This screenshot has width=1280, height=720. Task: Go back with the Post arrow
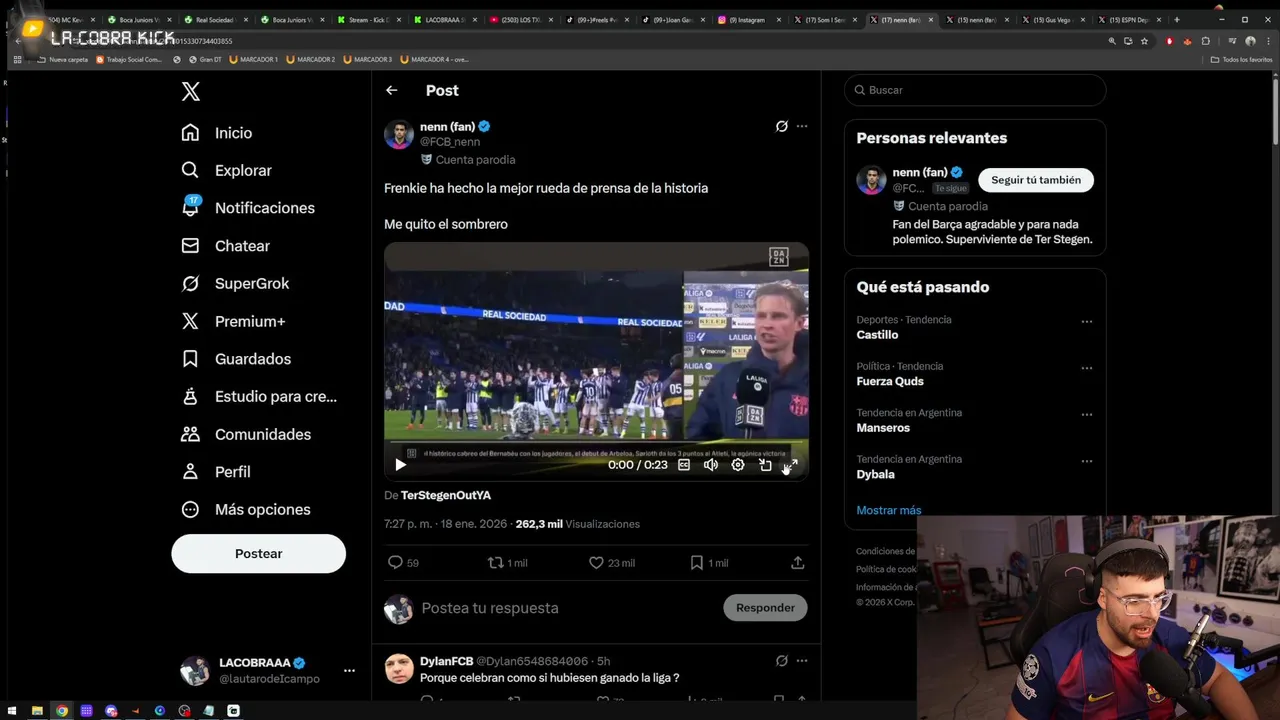point(391,90)
